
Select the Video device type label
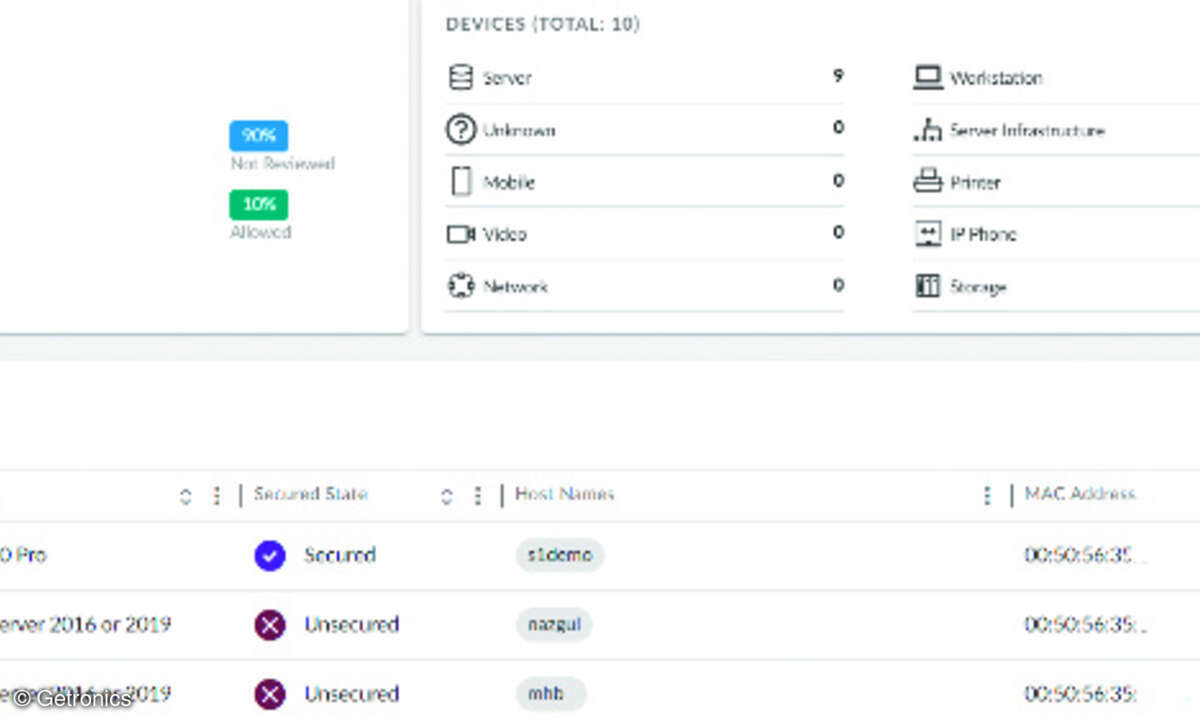(504, 235)
